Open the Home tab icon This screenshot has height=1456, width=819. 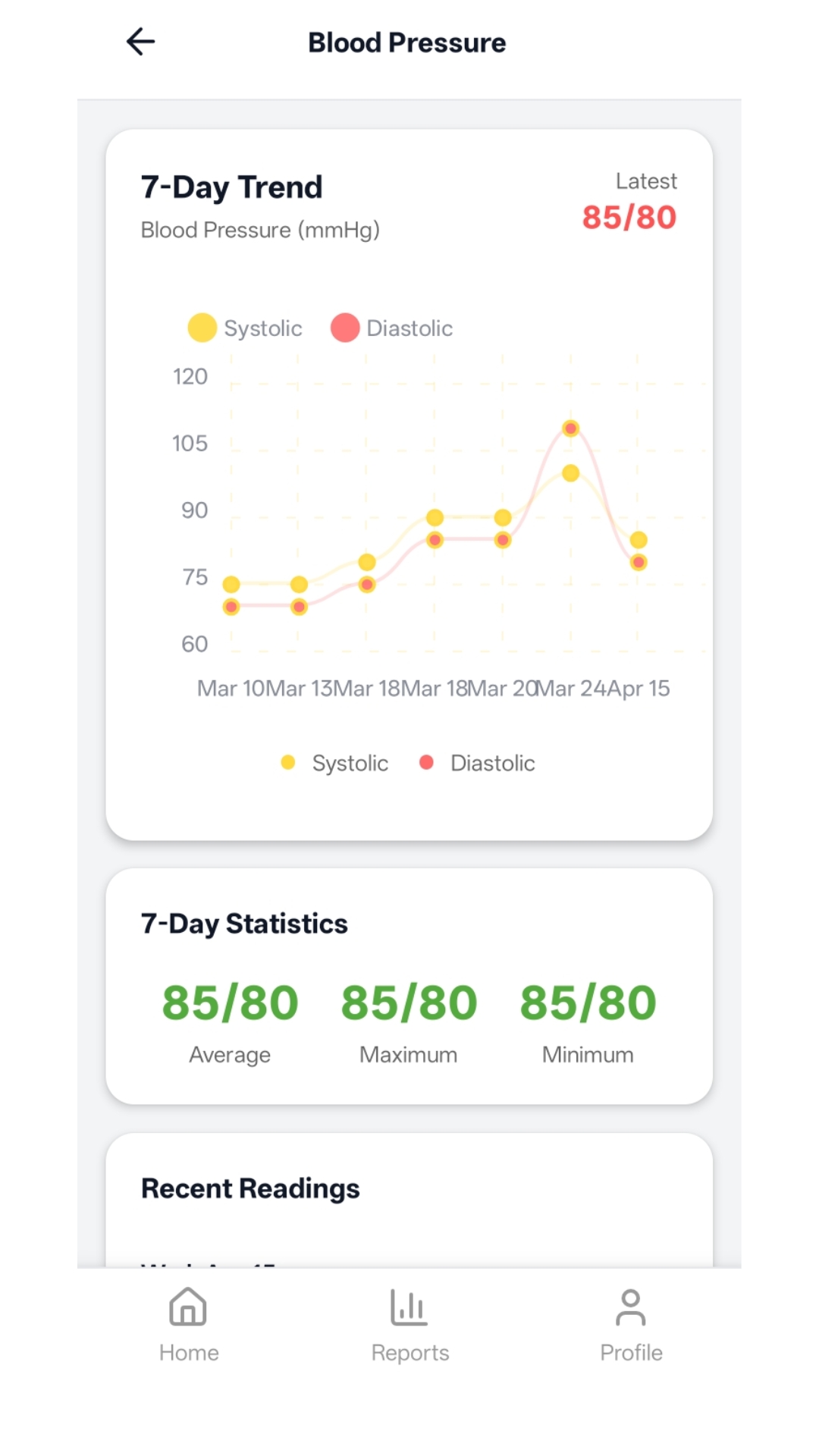188,1307
